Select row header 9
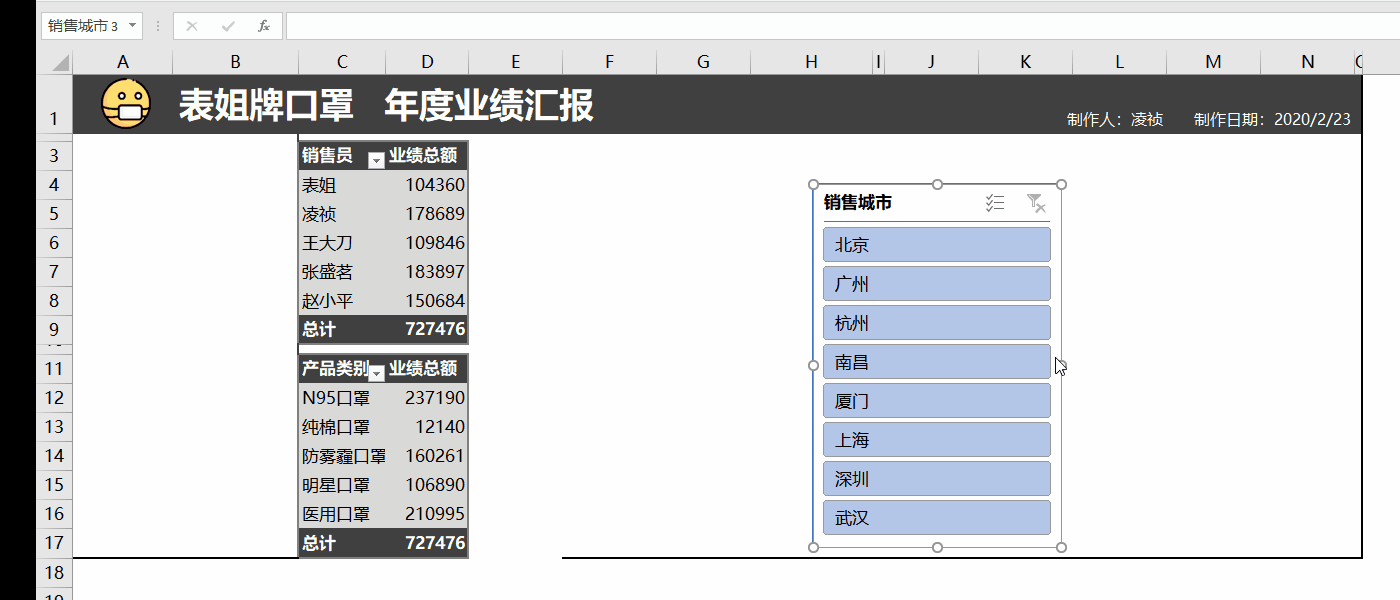 coord(54,329)
